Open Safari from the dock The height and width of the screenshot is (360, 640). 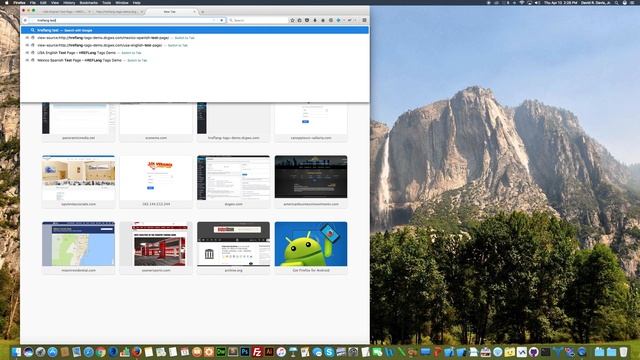tap(89, 352)
